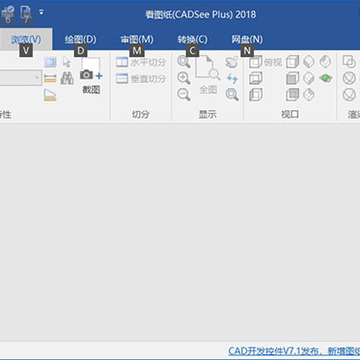Select the pan hand tool
360x360 pixels.
pos(232,62)
